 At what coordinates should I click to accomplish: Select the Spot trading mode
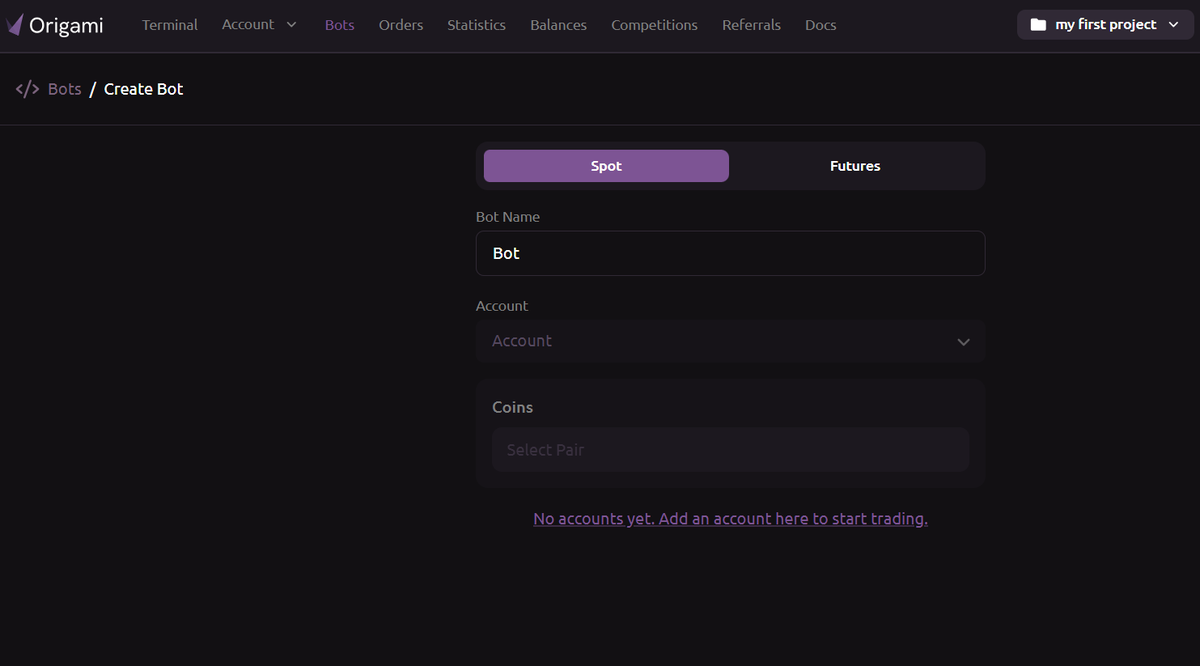point(605,166)
